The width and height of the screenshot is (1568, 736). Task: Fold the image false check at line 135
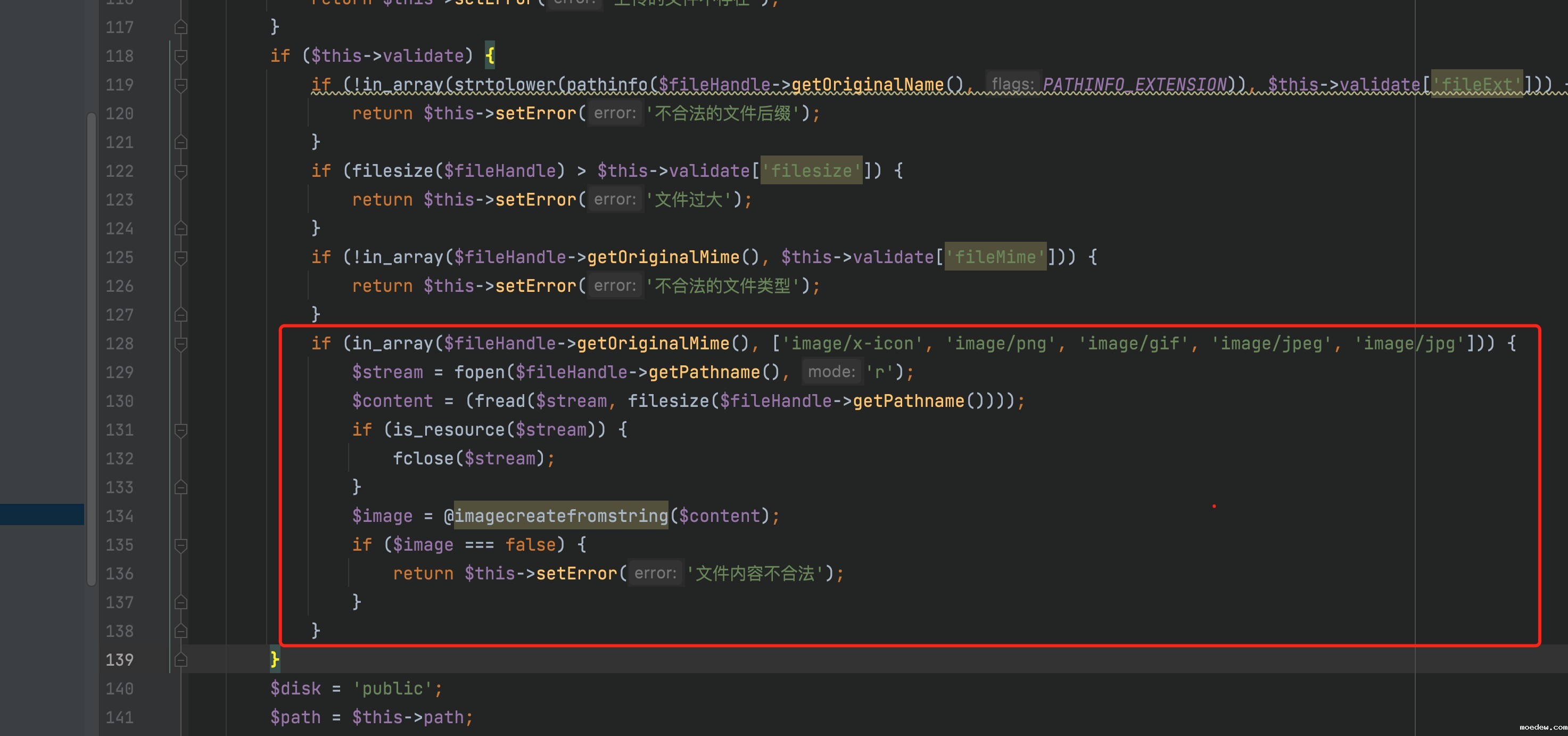click(x=180, y=545)
